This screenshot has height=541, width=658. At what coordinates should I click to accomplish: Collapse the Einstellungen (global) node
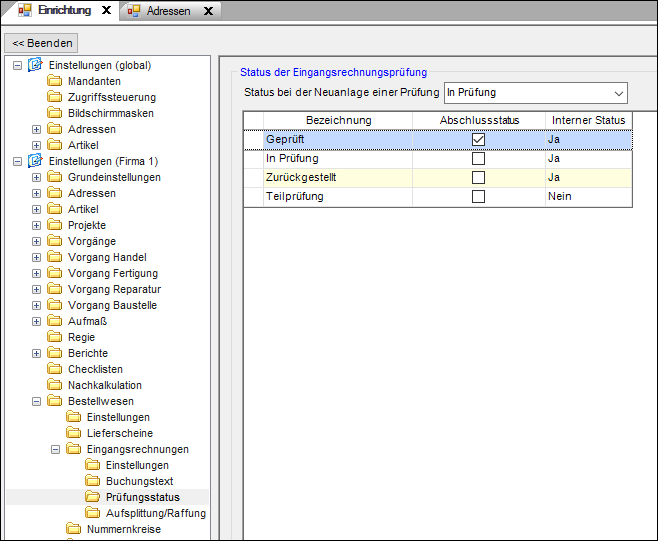pos(17,65)
